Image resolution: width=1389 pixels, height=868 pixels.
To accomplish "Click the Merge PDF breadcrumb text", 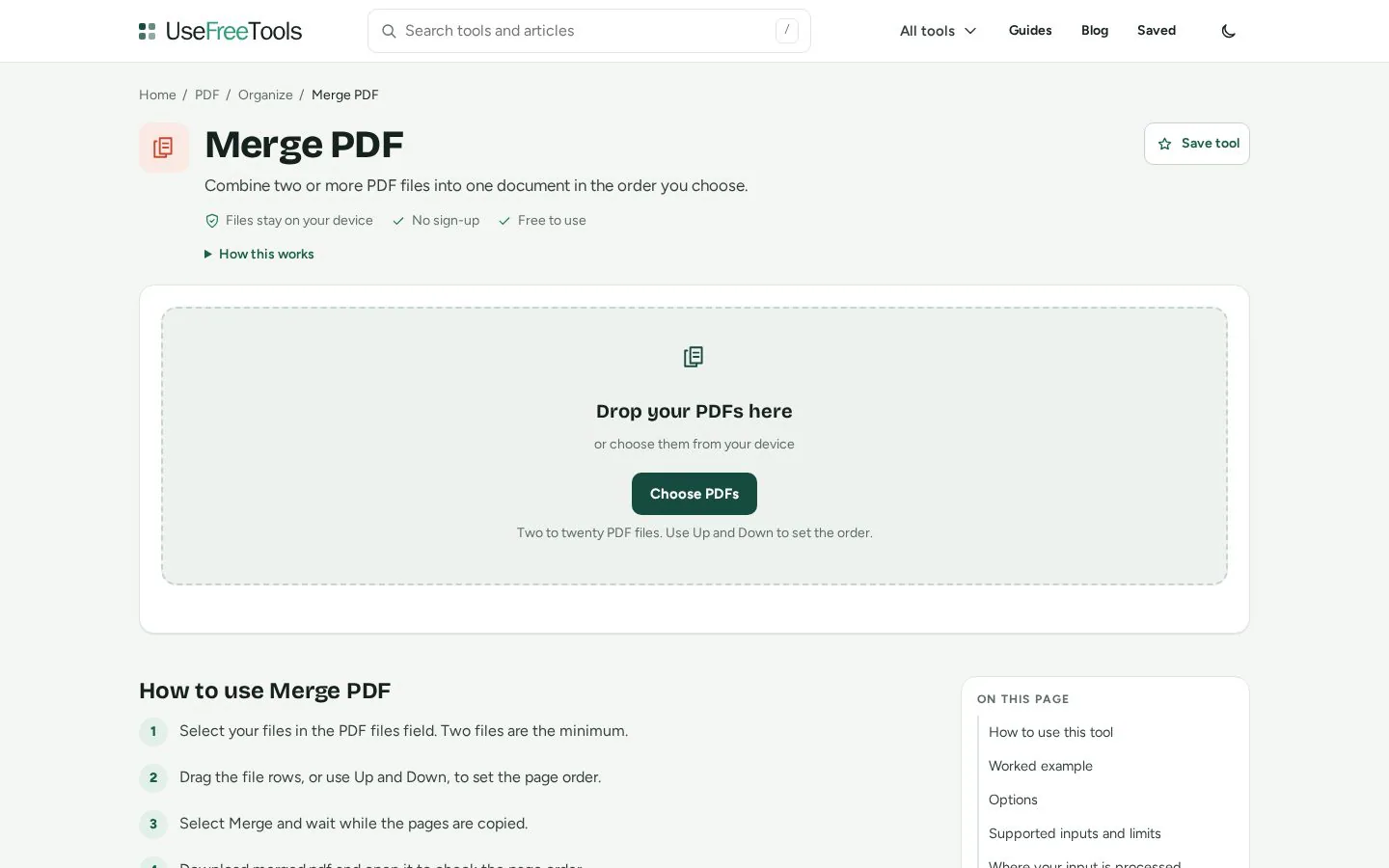I will 345,95.
